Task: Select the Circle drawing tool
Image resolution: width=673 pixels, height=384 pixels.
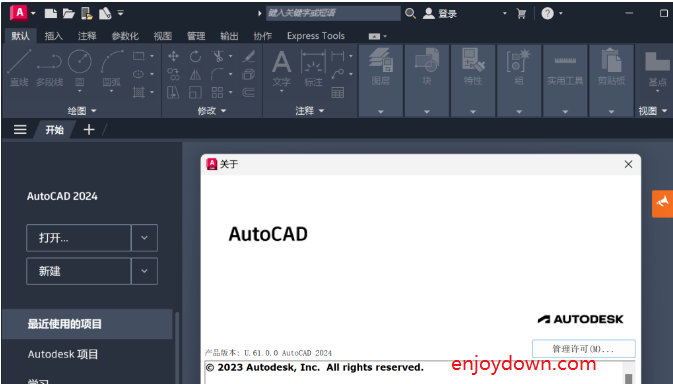Action: click(x=80, y=67)
